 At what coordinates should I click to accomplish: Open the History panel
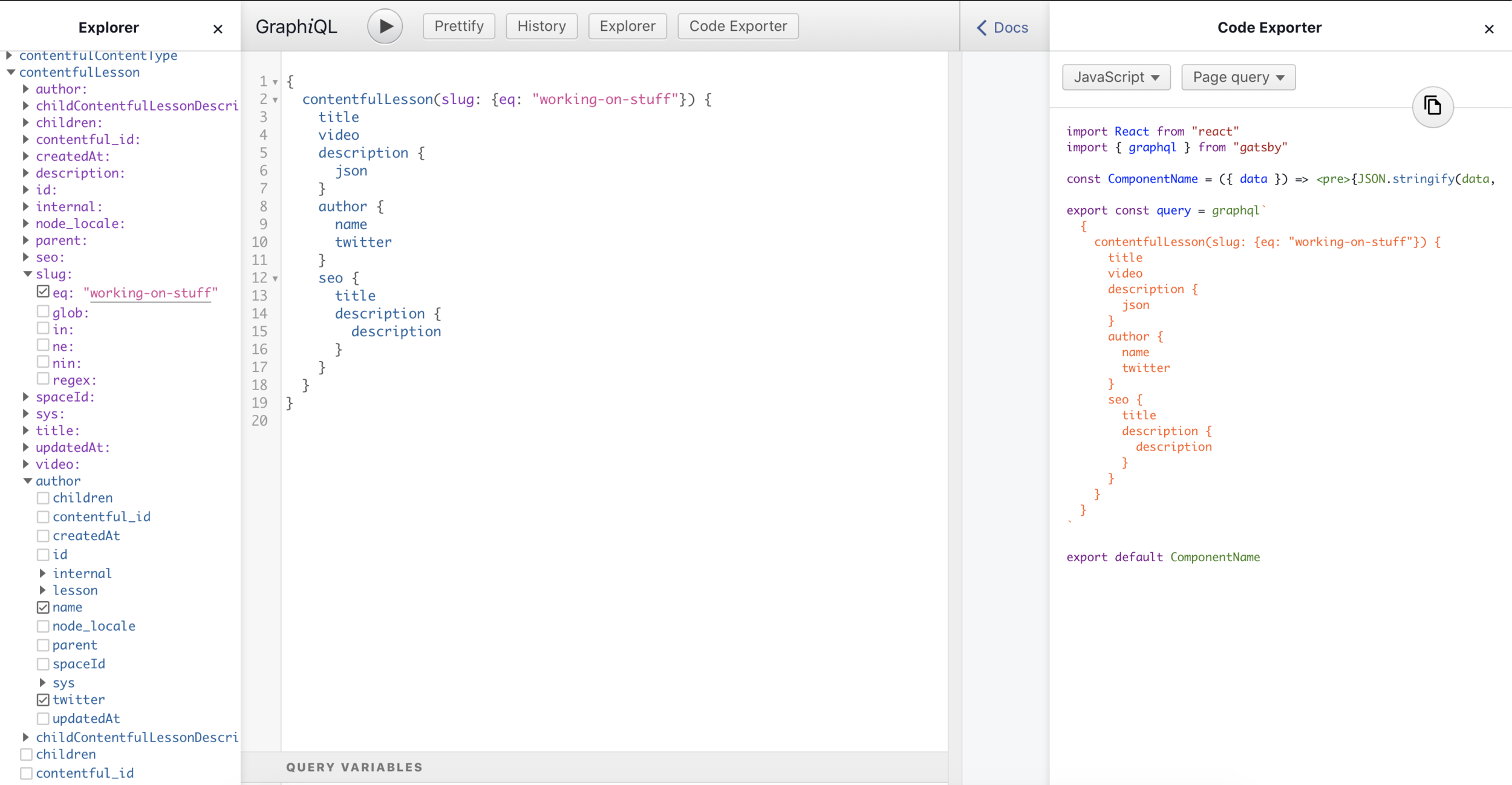click(x=541, y=26)
